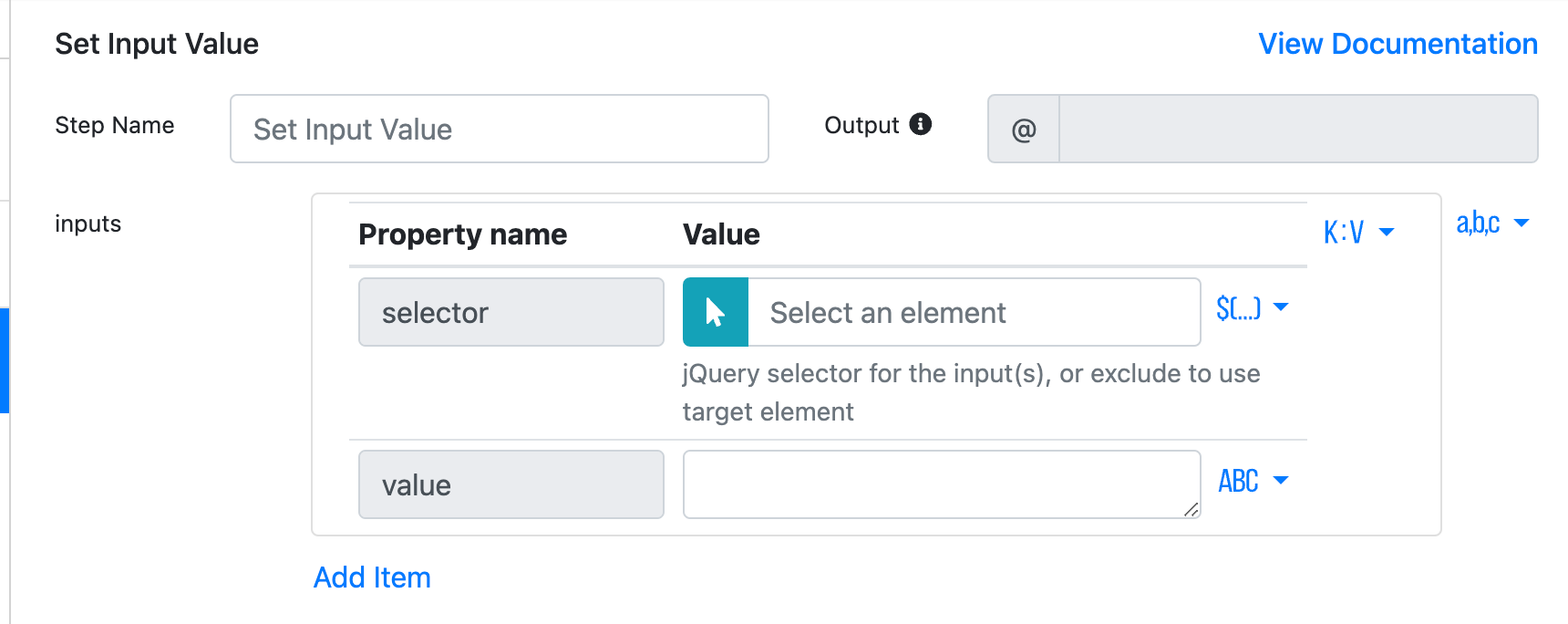
Task: Click inside the value text area
Action: click(x=939, y=484)
